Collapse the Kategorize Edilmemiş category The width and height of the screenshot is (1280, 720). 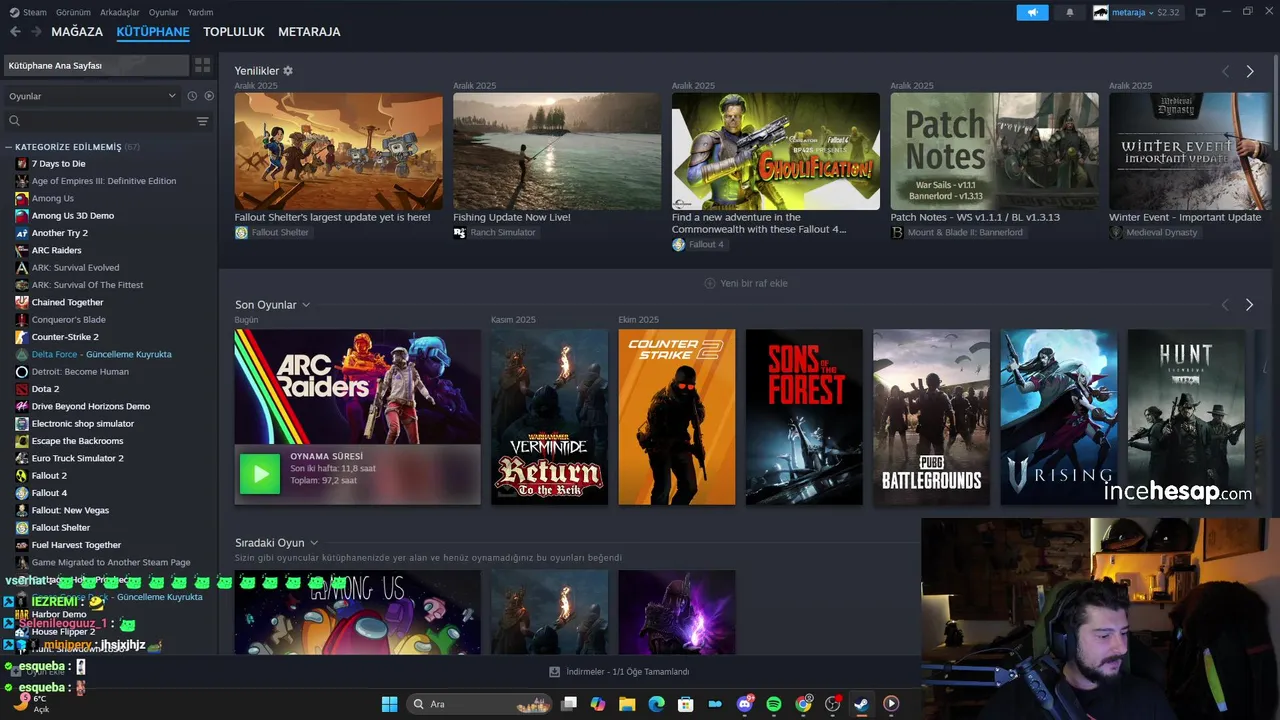coord(9,147)
